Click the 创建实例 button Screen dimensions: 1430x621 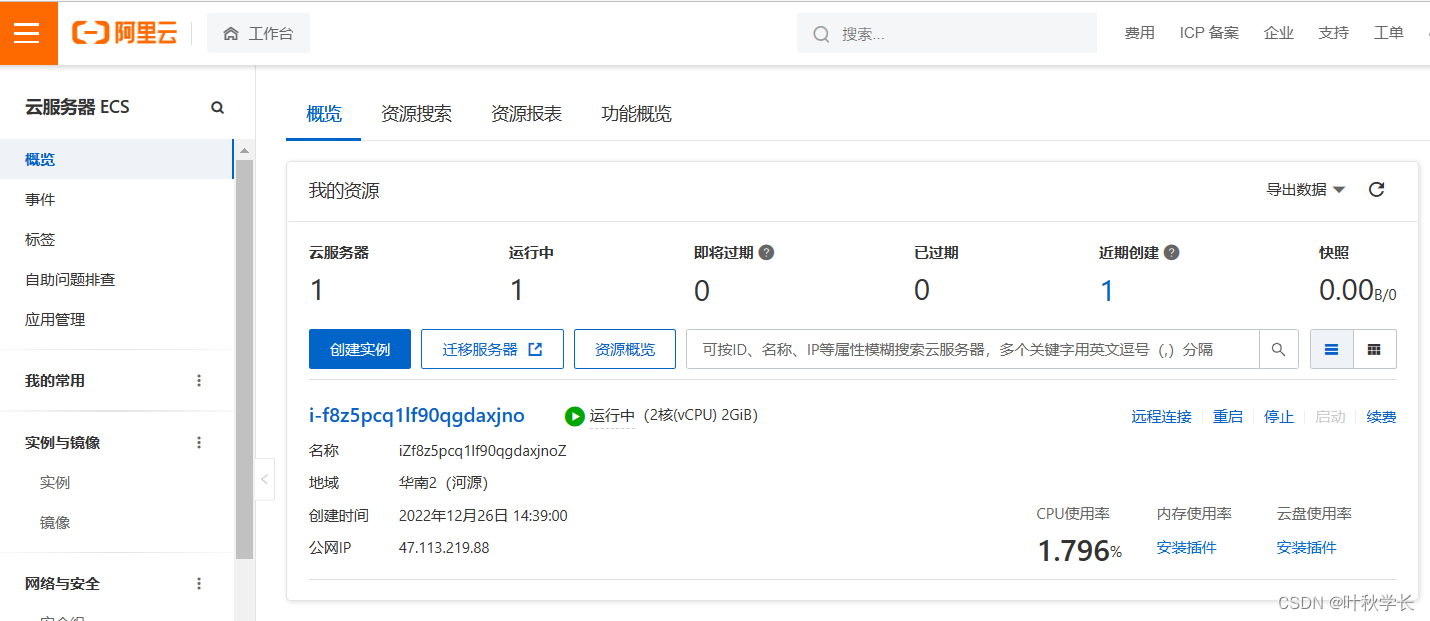[360, 349]
